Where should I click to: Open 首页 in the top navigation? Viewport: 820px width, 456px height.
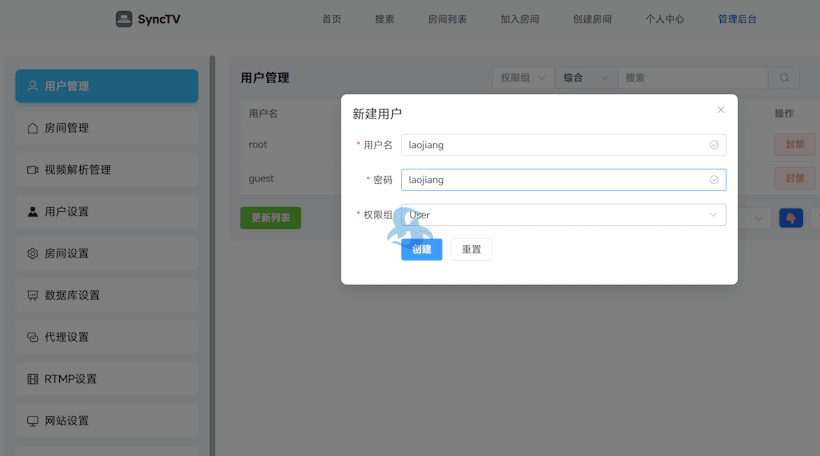tap(332, 19)
